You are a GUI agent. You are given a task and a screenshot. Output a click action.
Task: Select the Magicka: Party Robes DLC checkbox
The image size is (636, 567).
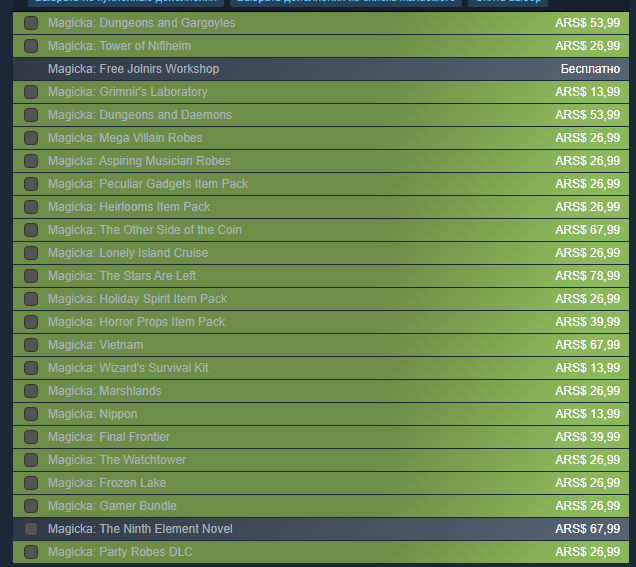pos(31,552)
